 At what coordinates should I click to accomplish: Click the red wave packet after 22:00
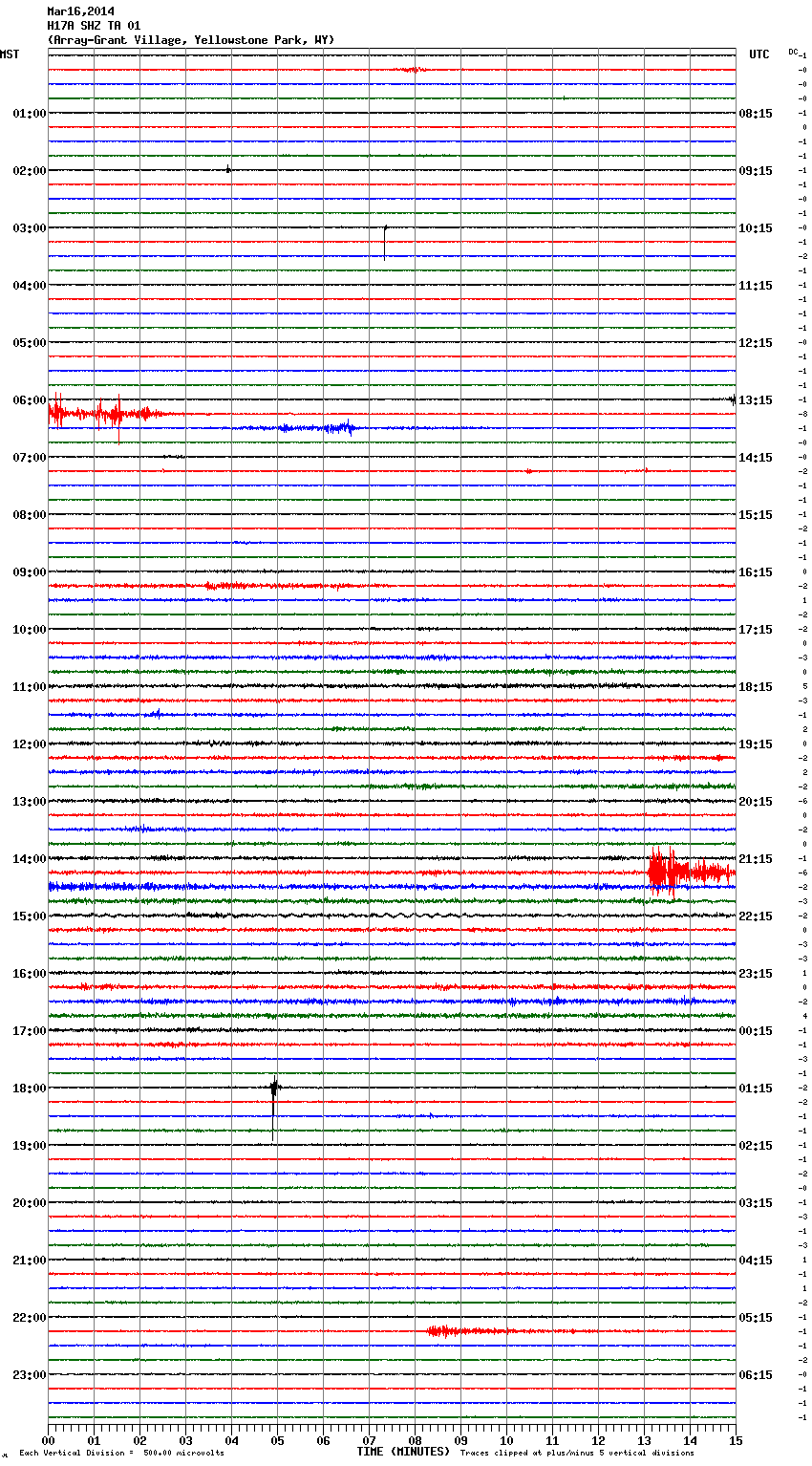point(459,1330)
